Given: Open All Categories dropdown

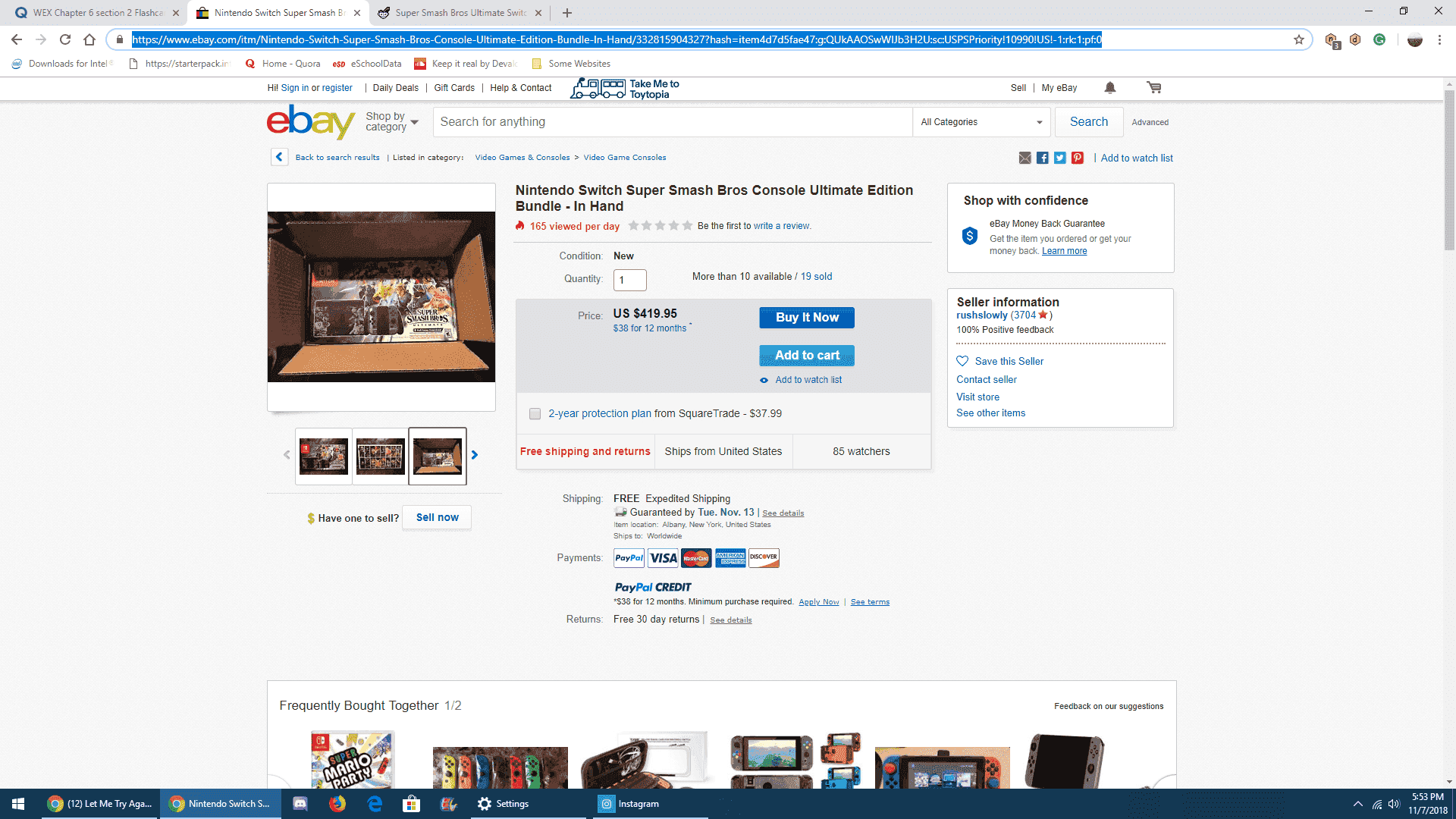Looking at the screenshot, I should [981, 122].
